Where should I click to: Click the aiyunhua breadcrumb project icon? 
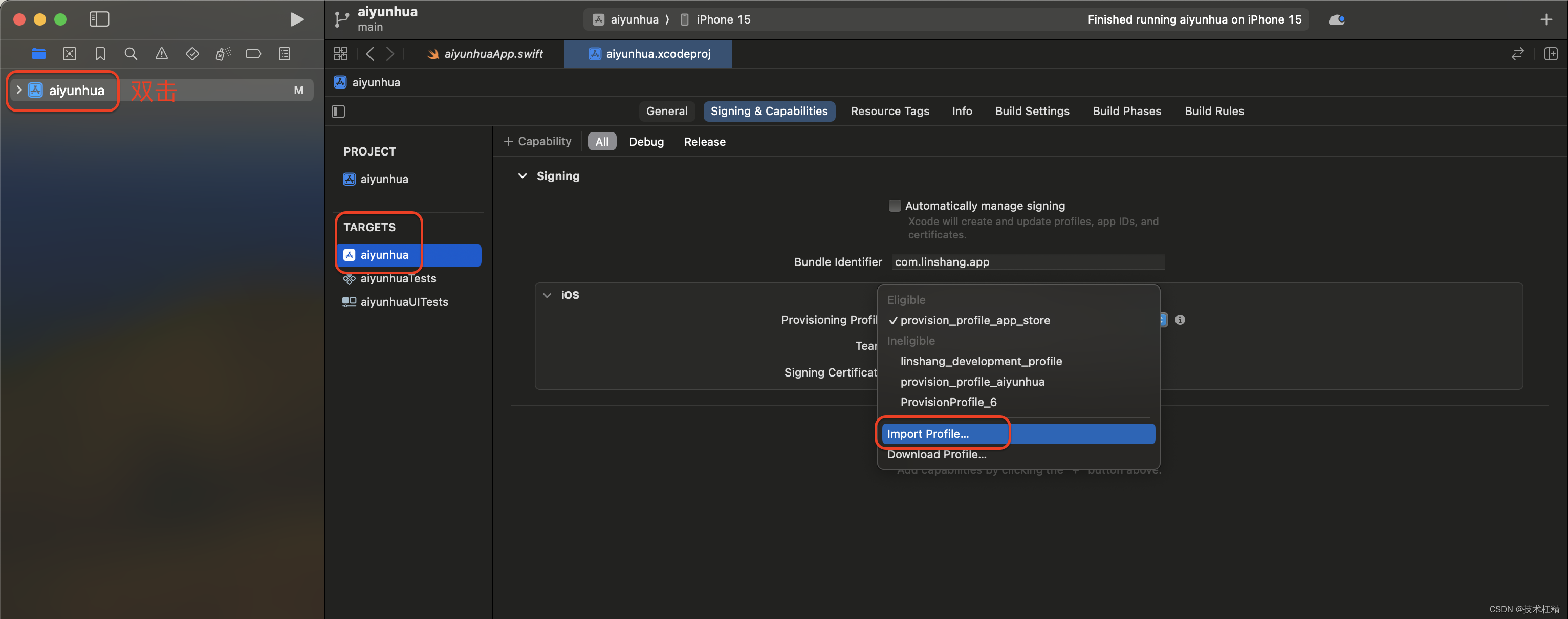pos(340,82)
